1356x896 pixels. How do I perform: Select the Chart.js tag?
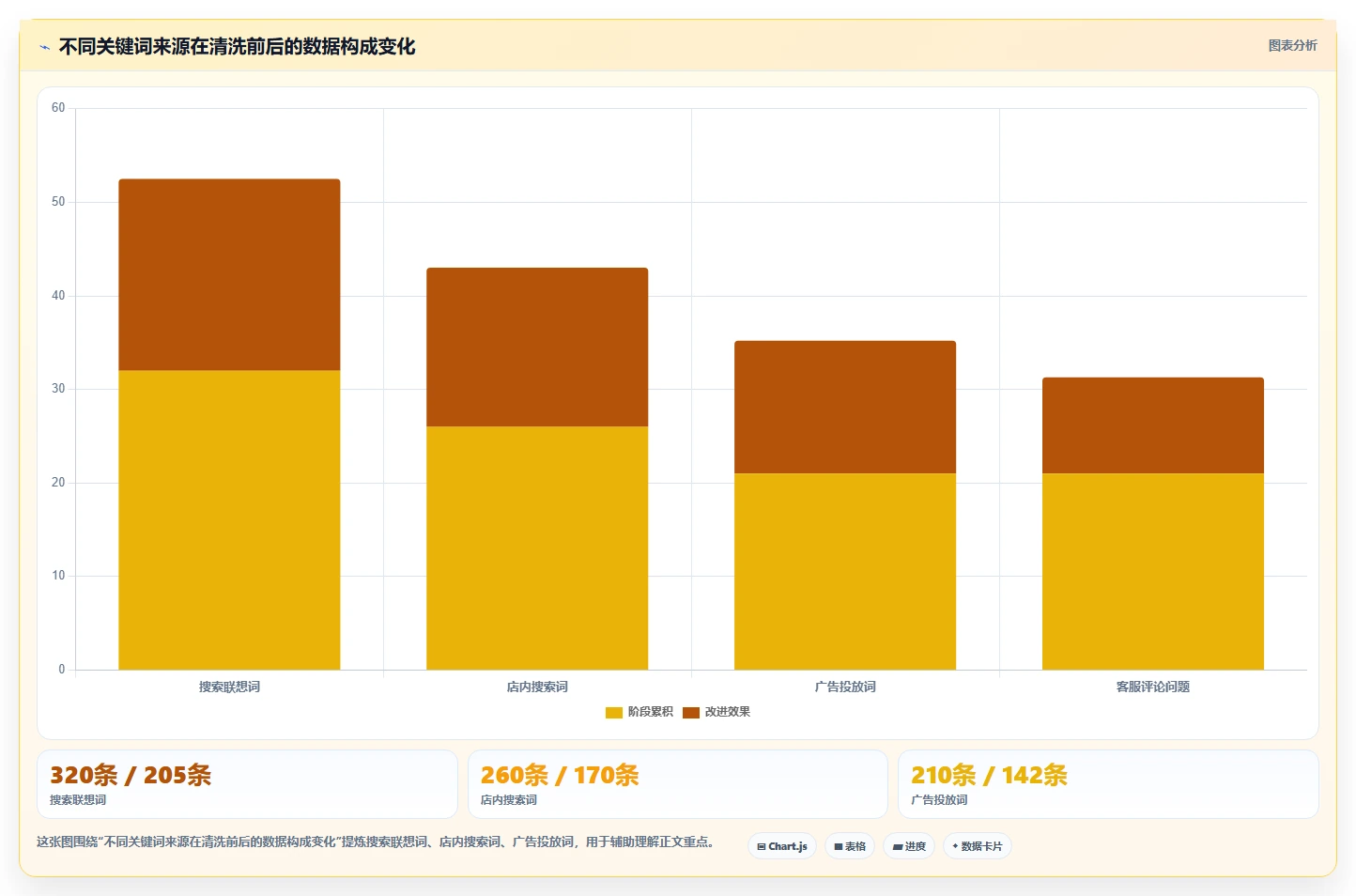(782, 846)
